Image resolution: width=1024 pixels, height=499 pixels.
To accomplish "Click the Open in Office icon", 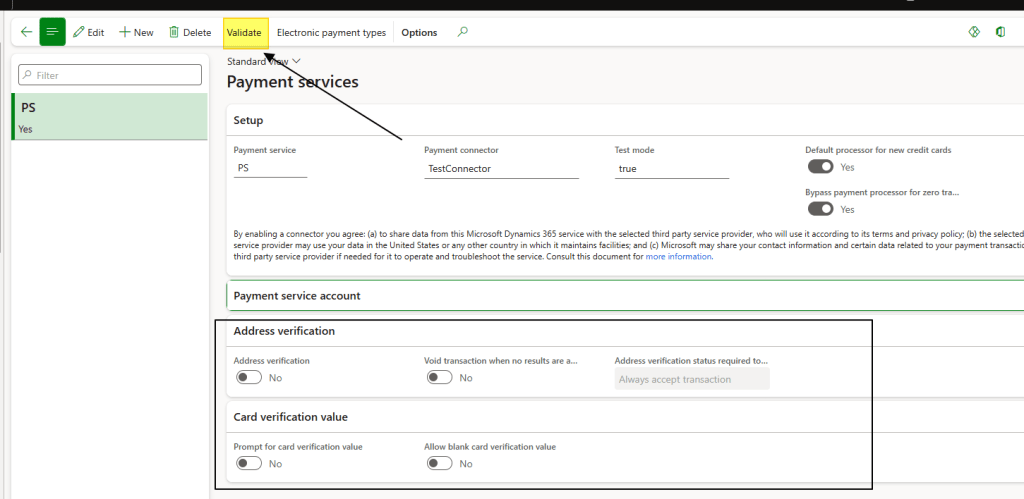I will pyautogui.click(x=1000, y=32).
